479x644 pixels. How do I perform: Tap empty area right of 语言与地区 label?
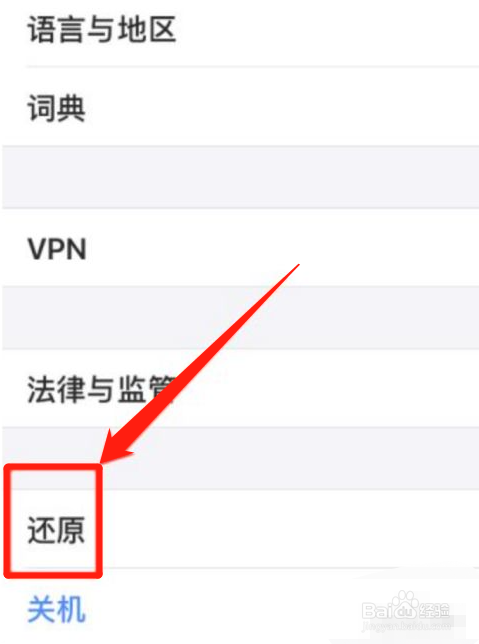[x=327, y=31]
